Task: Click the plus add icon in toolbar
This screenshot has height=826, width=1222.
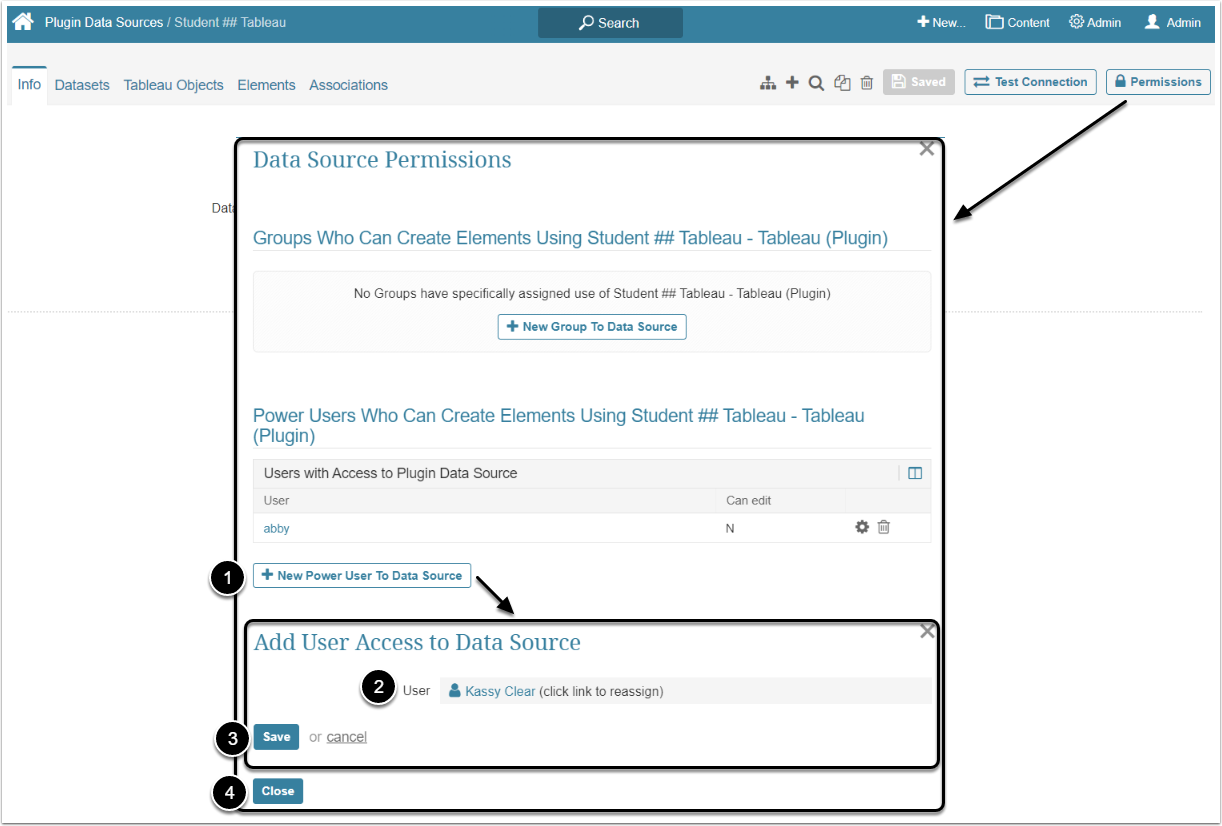Action: pos(792,83)
